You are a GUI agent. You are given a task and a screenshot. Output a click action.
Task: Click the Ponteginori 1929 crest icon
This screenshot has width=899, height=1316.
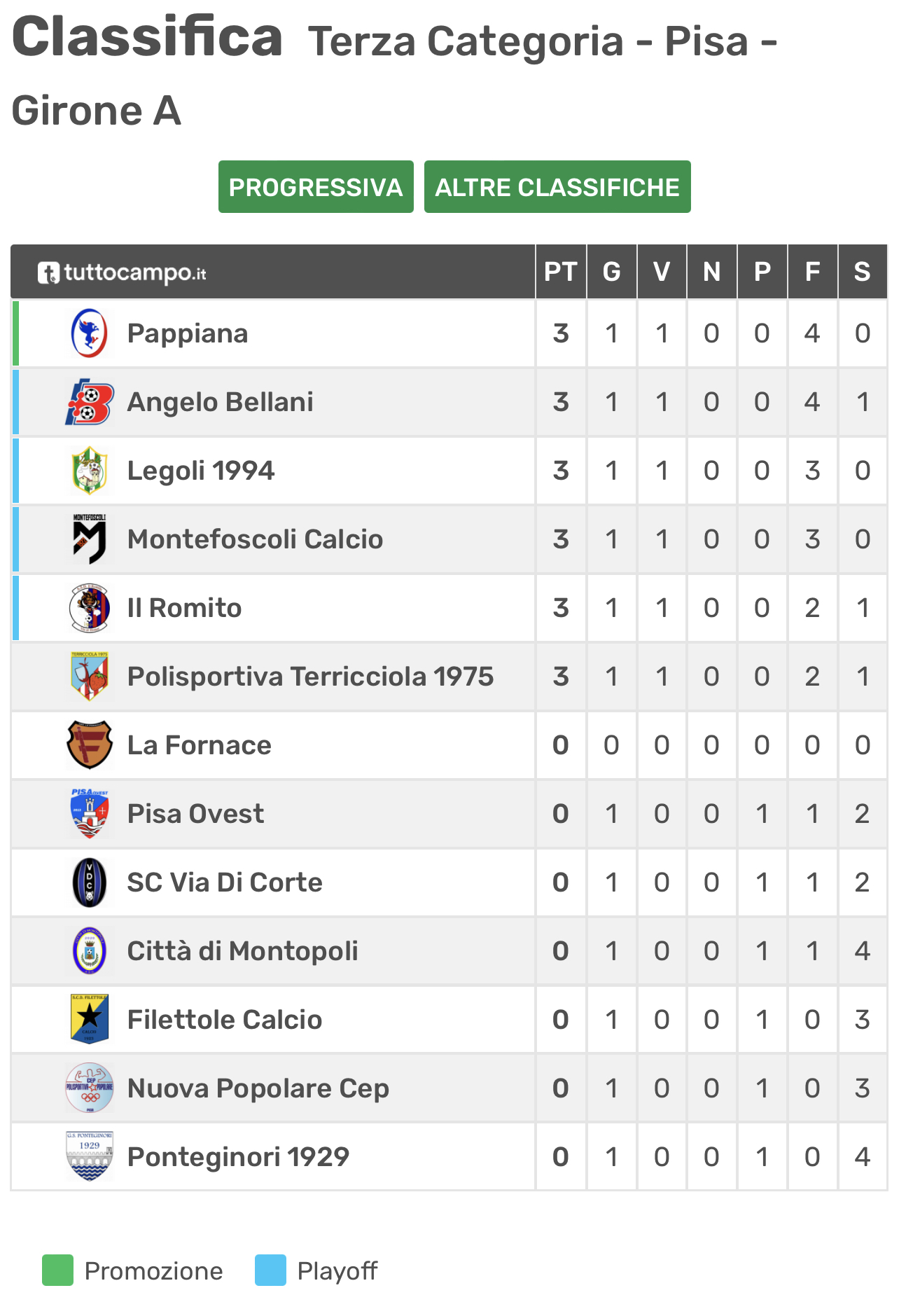tap(90, 1157)
